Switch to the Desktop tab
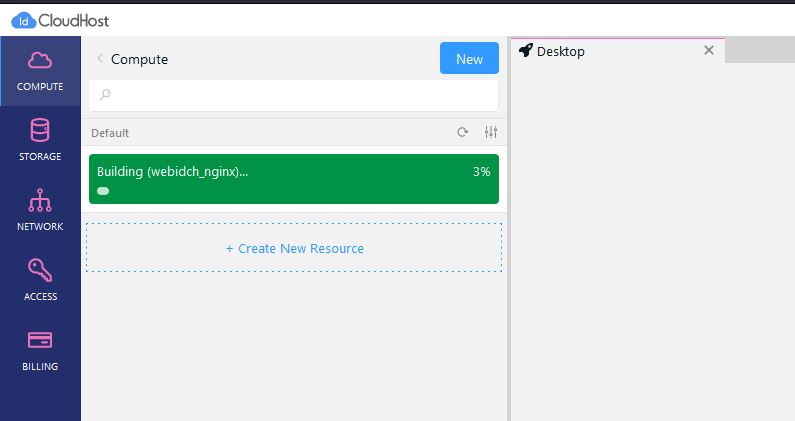 [618, 51]
